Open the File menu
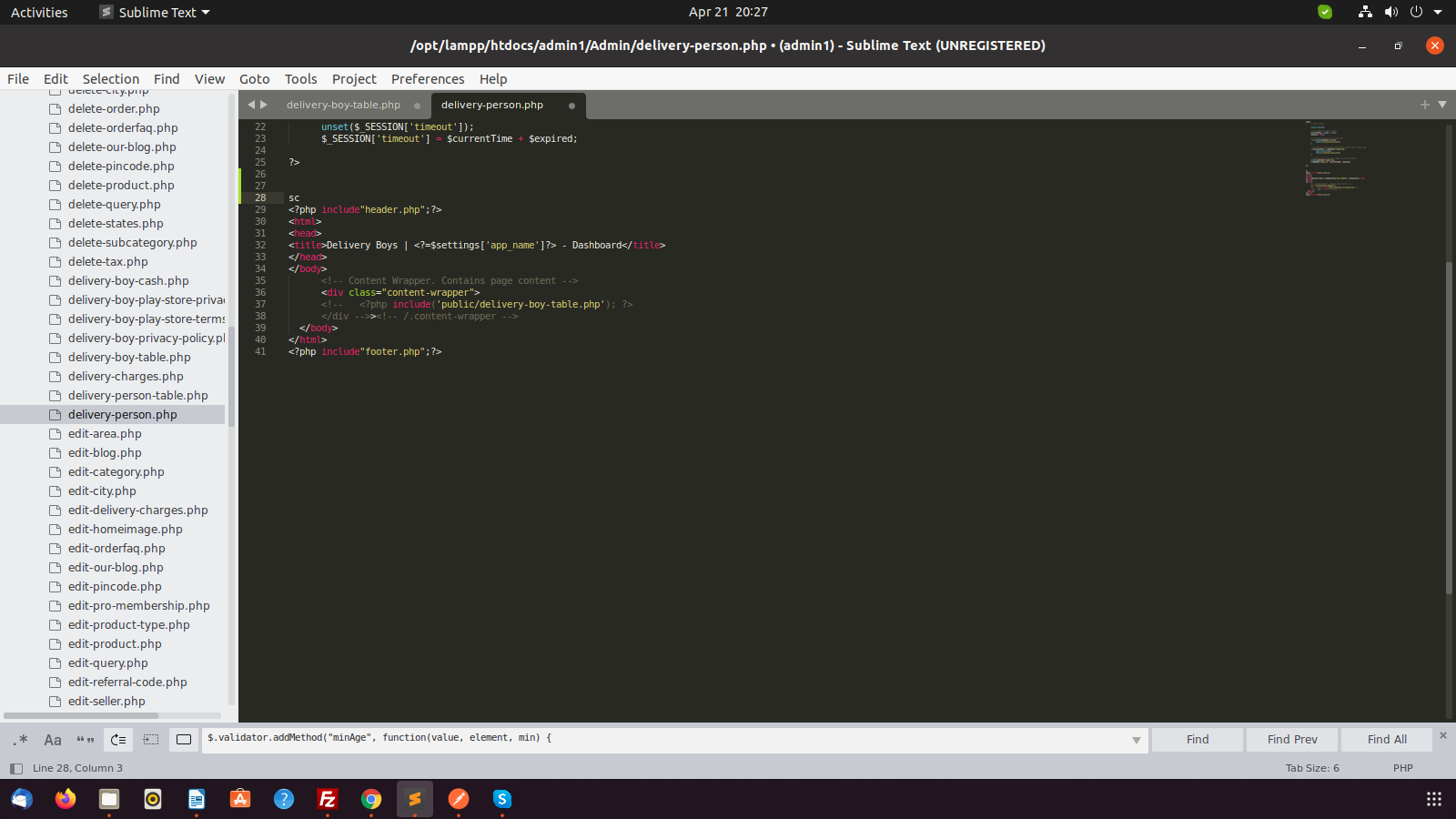Screen dimensions: 1456x819 [18, 79]
